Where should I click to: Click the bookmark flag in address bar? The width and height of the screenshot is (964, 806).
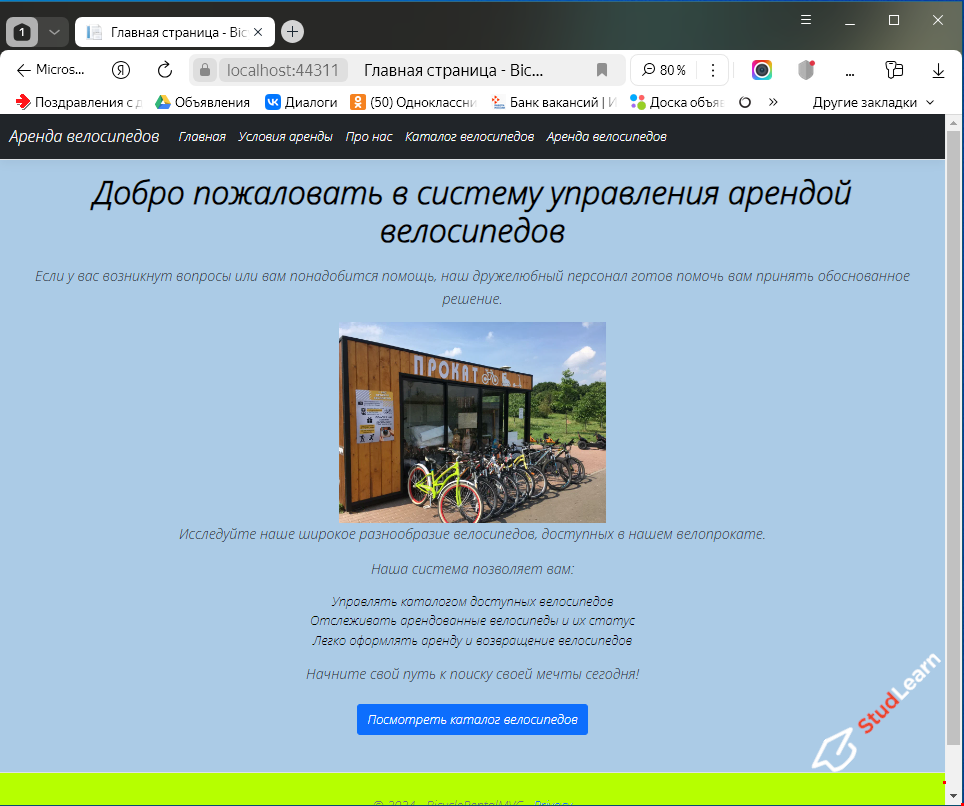pos(601,69)
